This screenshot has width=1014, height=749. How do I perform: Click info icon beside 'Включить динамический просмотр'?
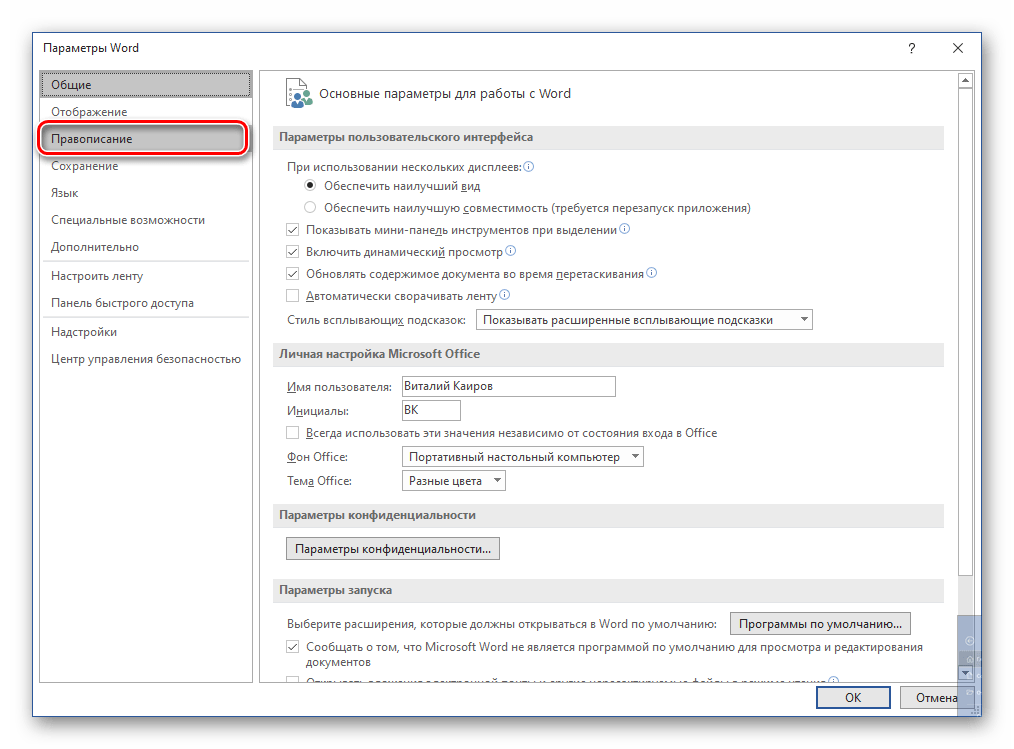coord(511,251)
